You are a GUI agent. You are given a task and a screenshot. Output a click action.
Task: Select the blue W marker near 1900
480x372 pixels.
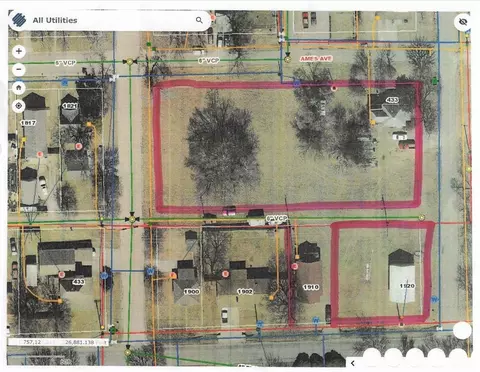tap(150, 271)
